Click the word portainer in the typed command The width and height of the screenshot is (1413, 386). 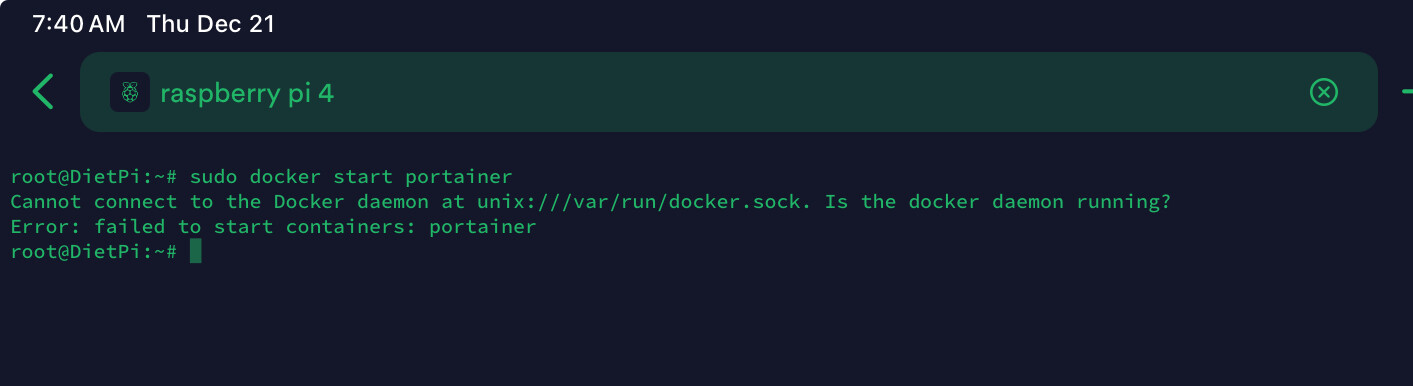click(x=459, y=177)
